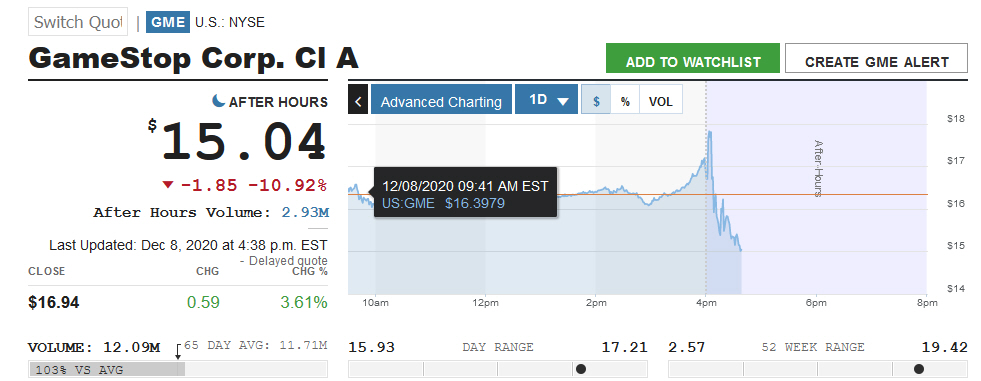Screen dimensions: 981x381
Task: Collapse chart with left chevron button
Action: click(x=358, y=101)
